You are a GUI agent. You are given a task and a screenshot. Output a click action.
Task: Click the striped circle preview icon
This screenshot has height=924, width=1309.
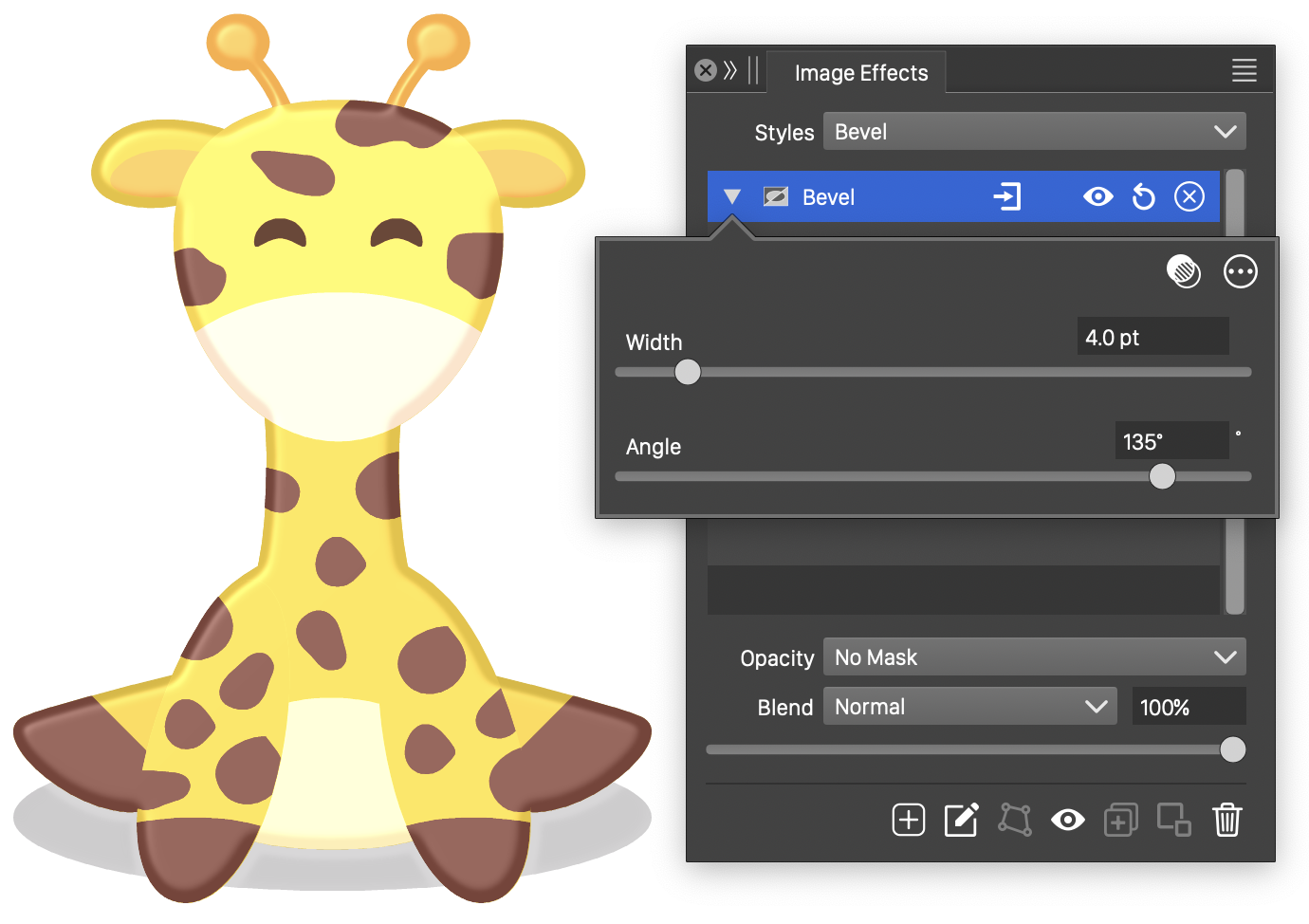(1183, 272)
